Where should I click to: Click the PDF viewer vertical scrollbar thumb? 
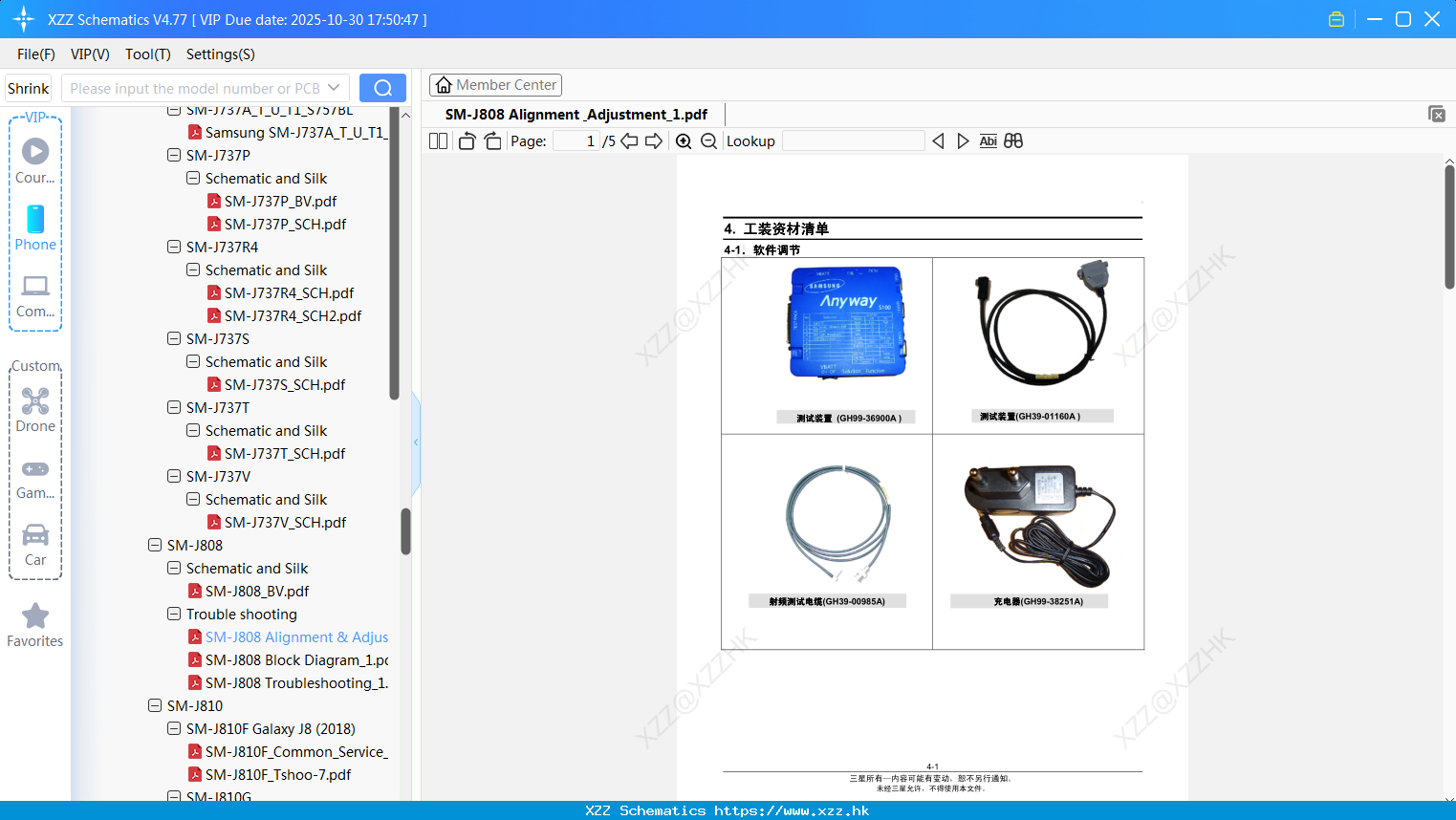tap(1449, 227)
